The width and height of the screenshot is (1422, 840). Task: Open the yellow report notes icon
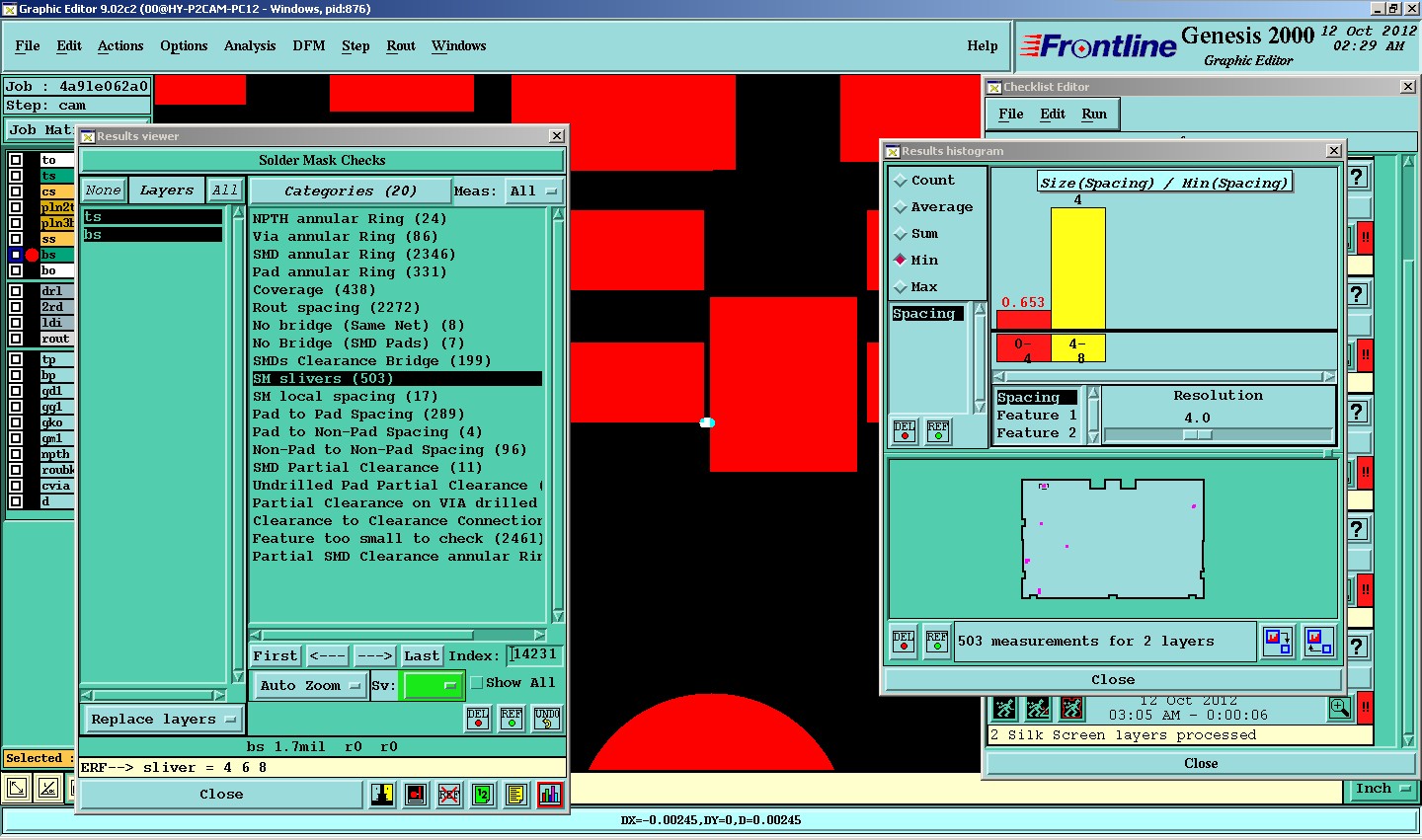[x=516, y=795]
